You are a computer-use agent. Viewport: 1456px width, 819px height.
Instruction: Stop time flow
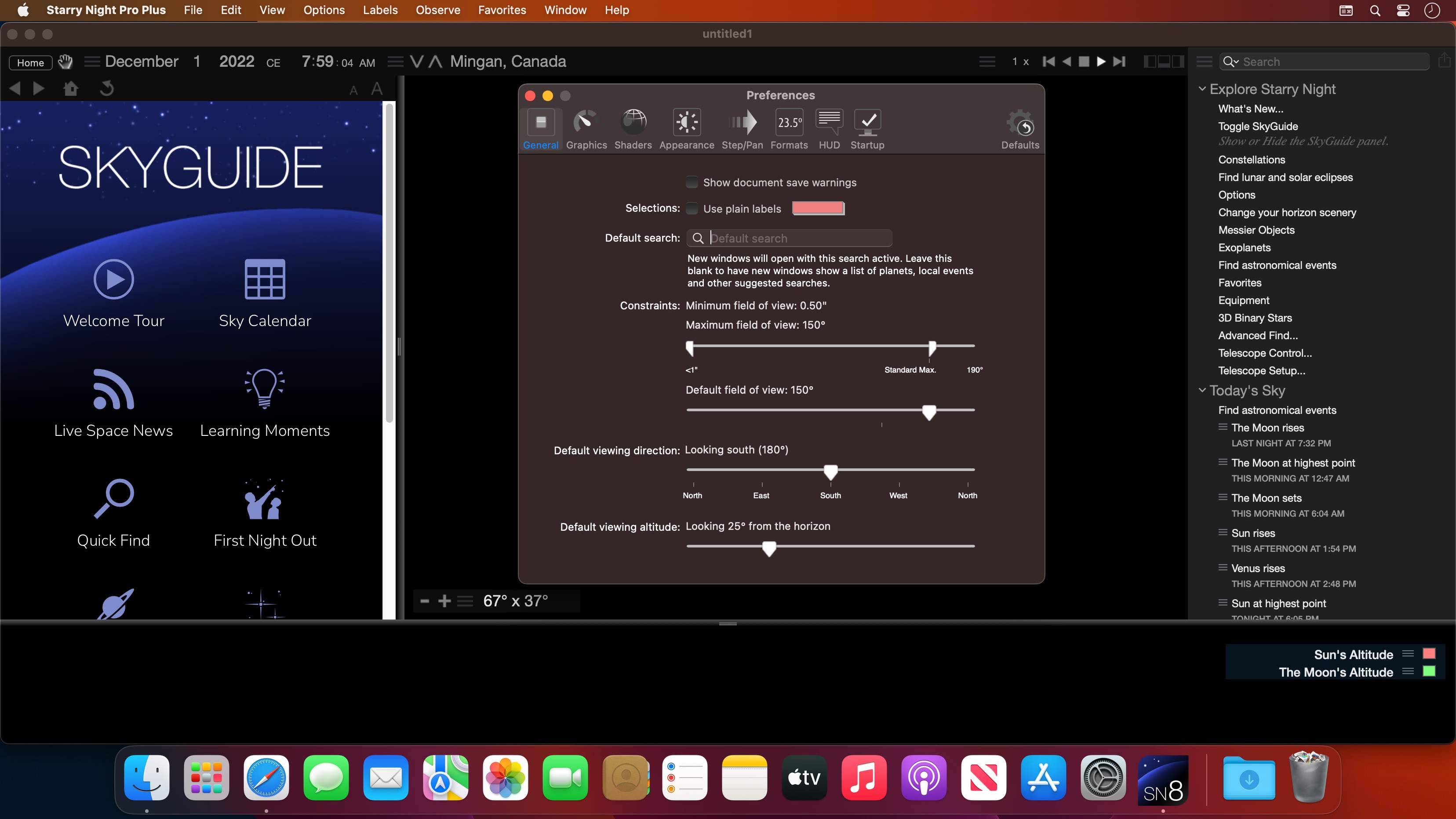(1084, 62)
